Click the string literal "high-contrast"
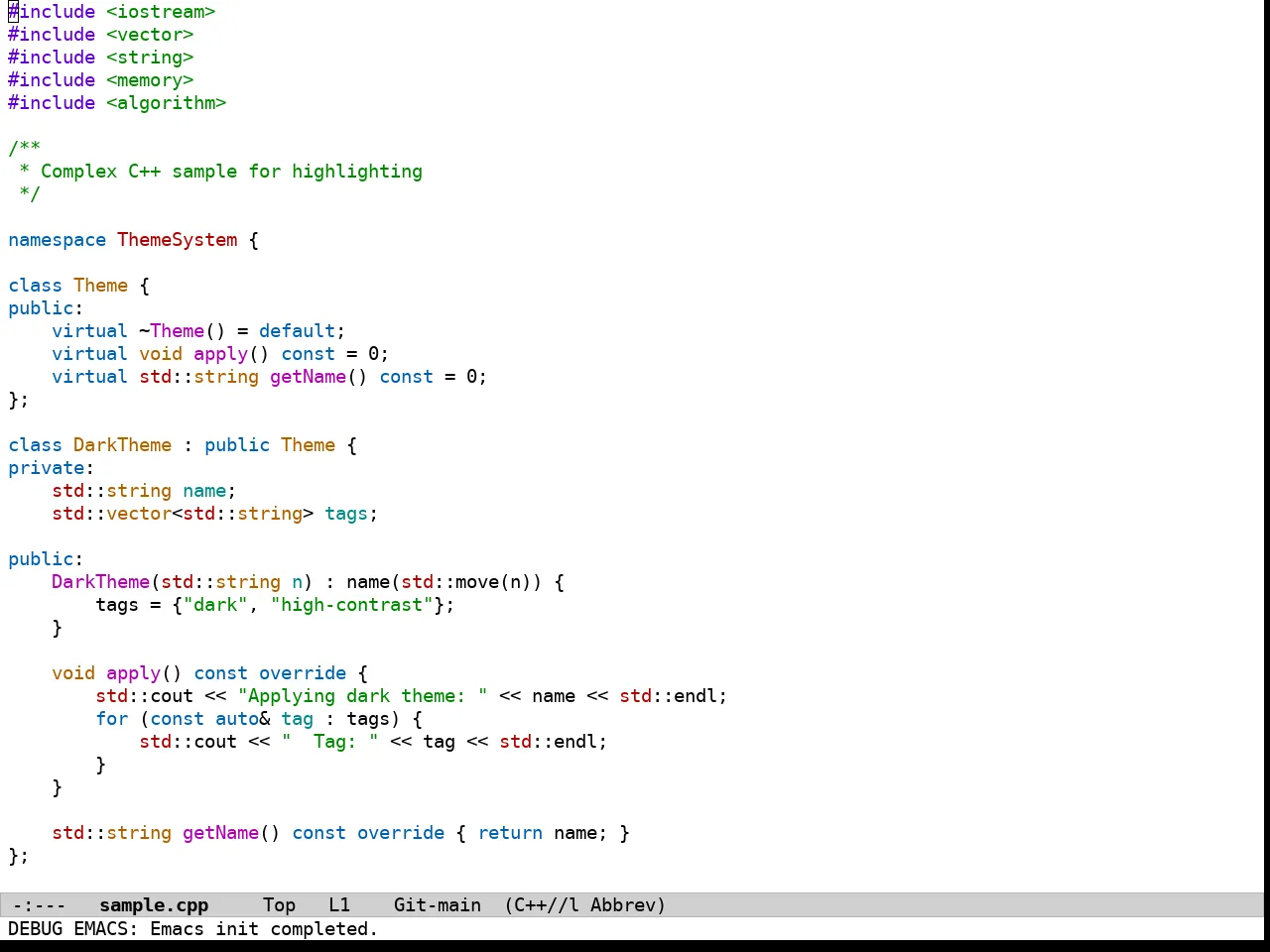The width and height of the screenshot is (1270, 952). (352, 605)
